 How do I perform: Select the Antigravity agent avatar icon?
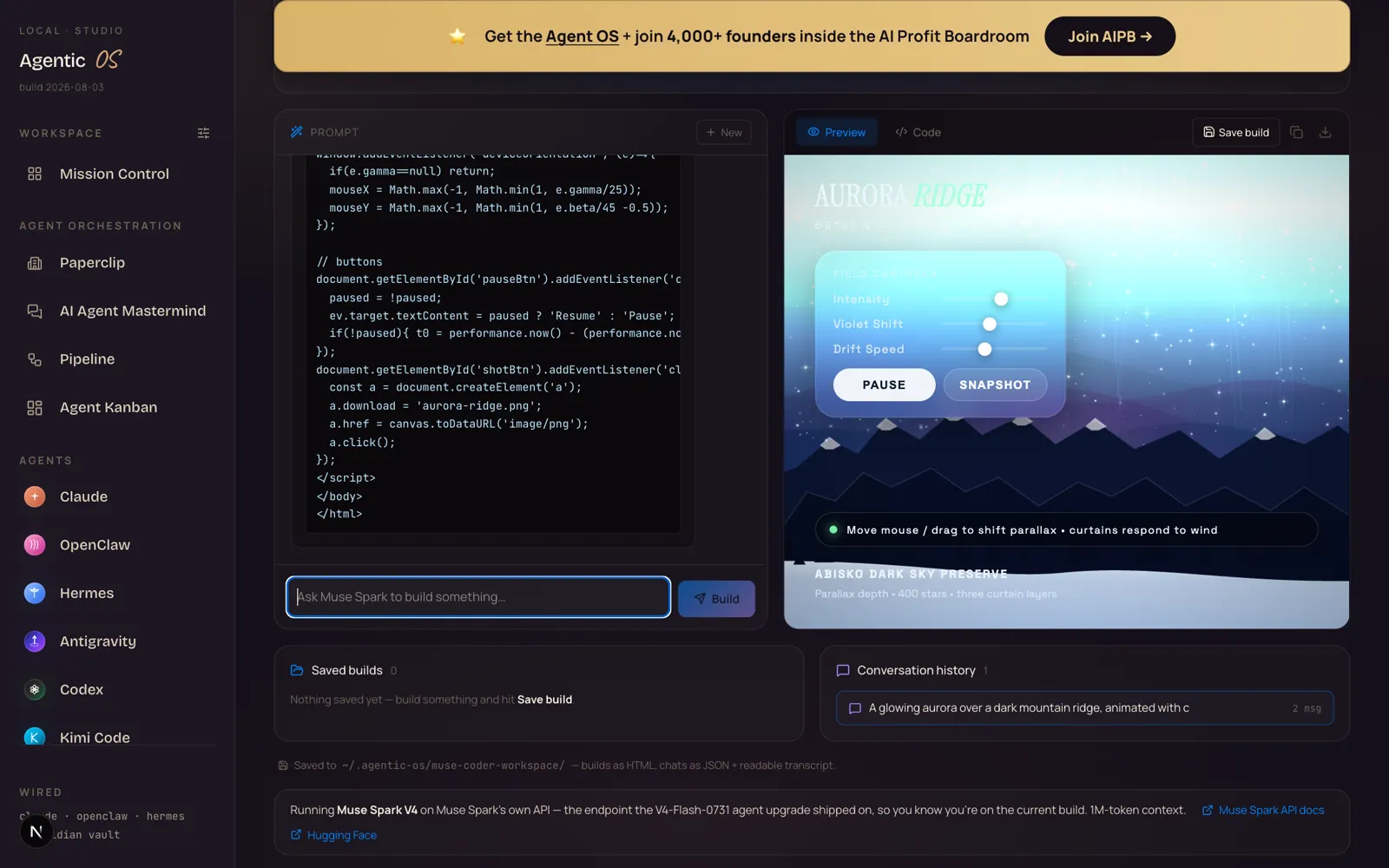click(34, 641)
